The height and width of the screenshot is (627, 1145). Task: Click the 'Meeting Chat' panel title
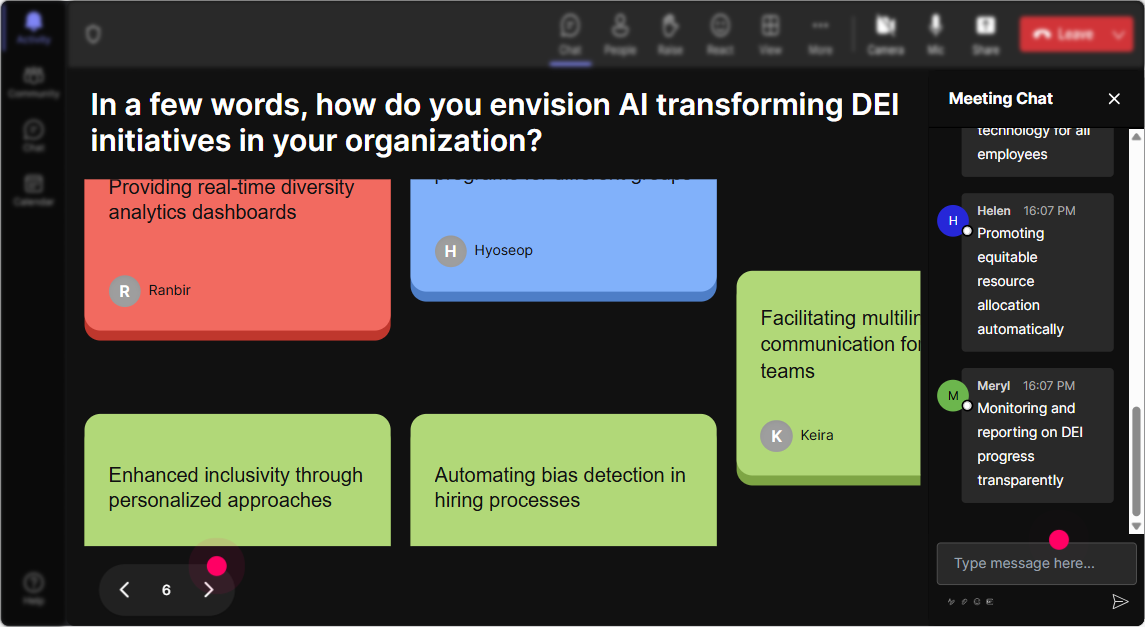pyautogui.click(x=1000, y=99)
